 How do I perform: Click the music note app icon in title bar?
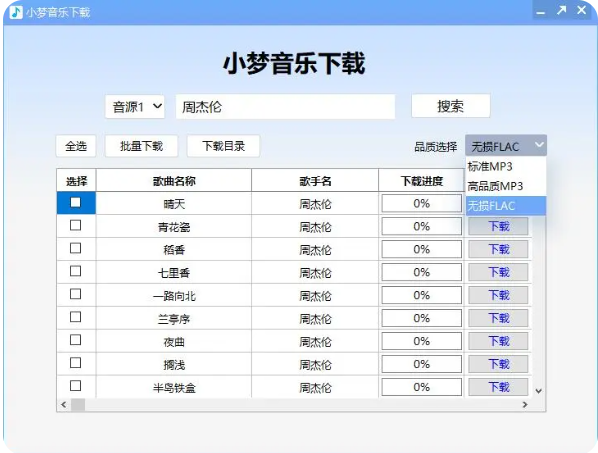pyautogui.click(x=16, y=12)
